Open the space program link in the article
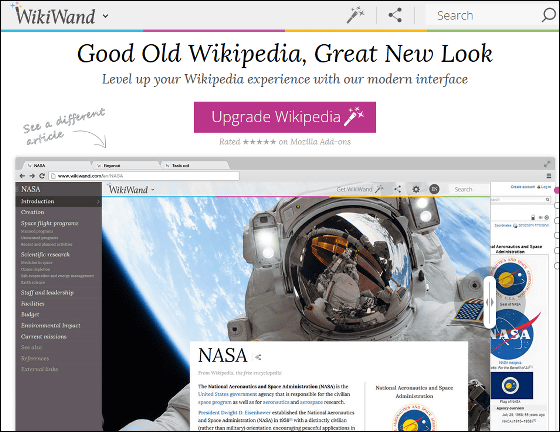The width and height of the screenshot is (560, 432). point(215,402)
